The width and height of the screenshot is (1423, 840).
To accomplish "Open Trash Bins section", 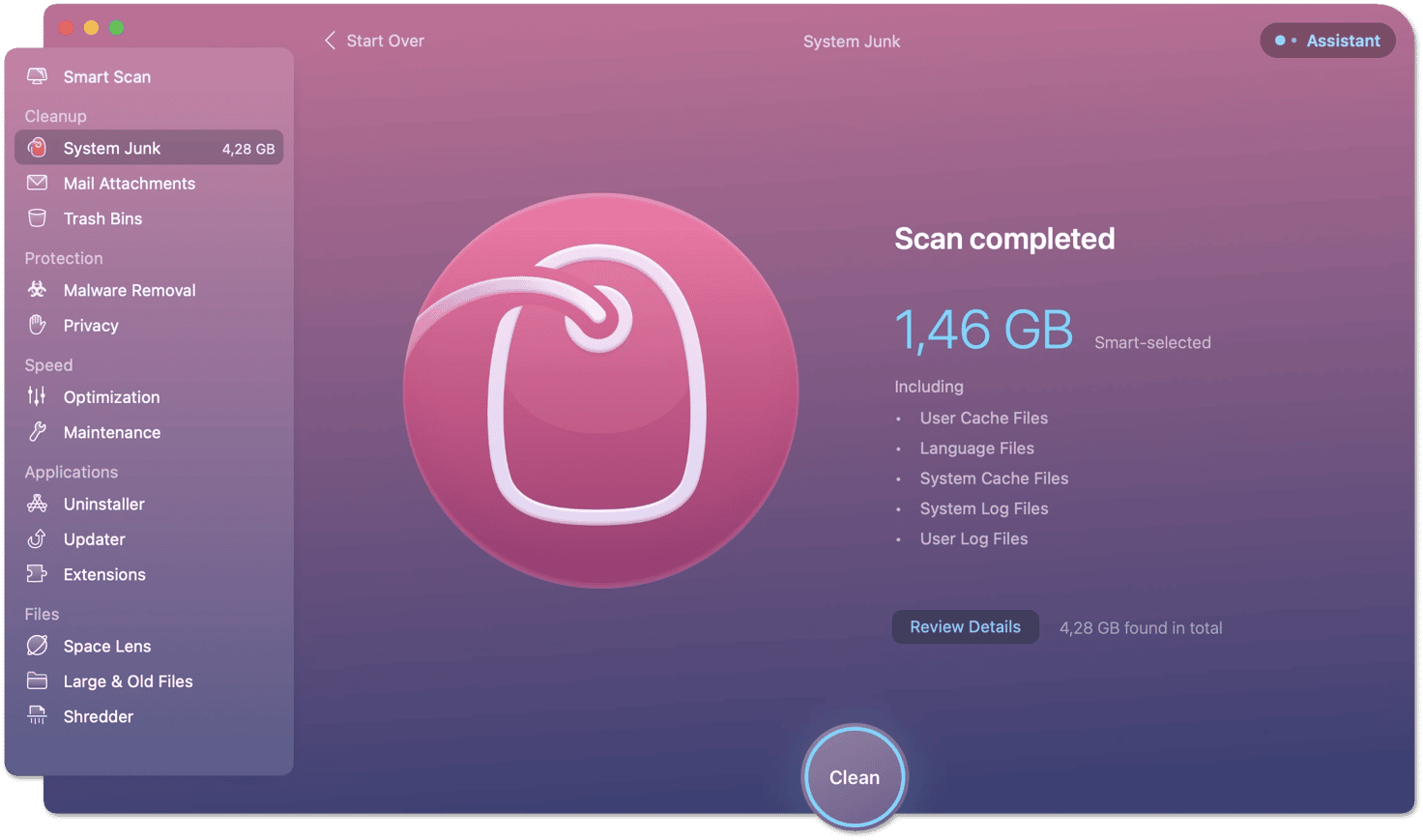I will coord(149,218).
